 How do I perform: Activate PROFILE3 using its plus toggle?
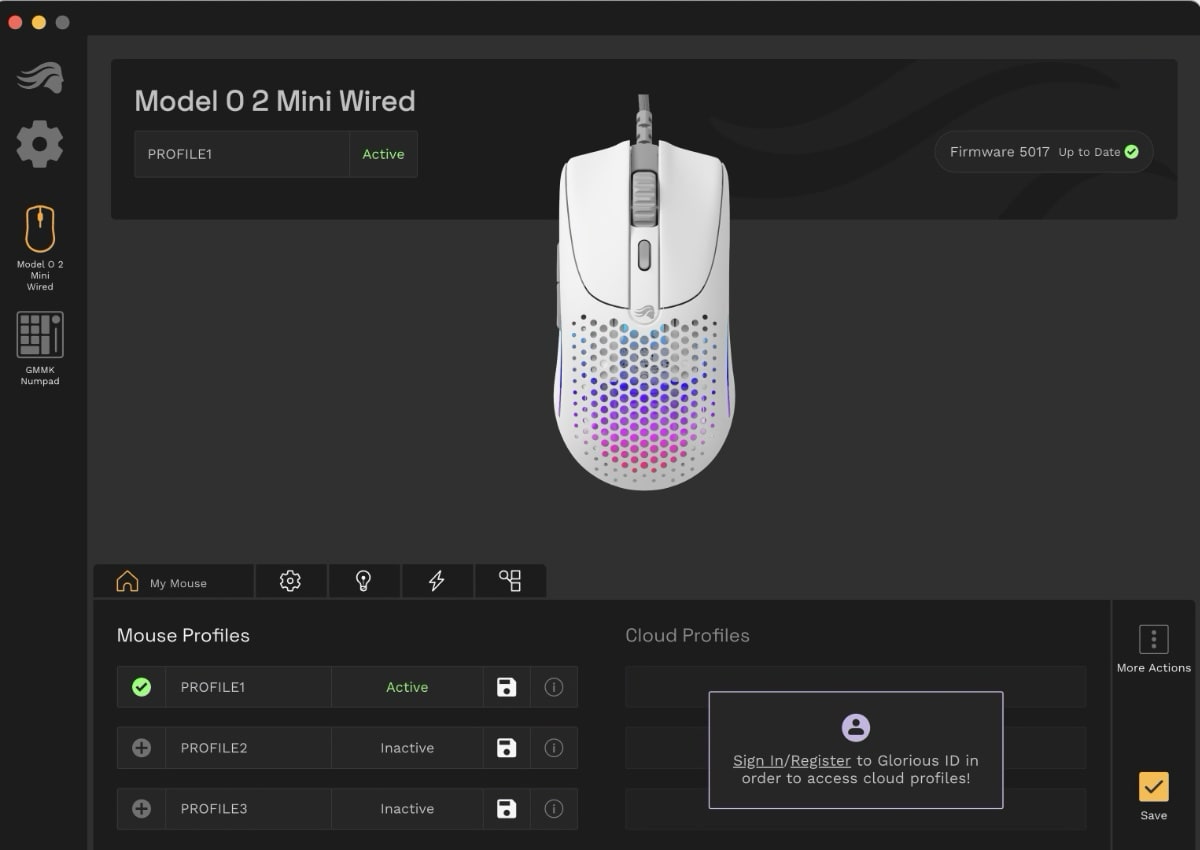coord(141,809)
